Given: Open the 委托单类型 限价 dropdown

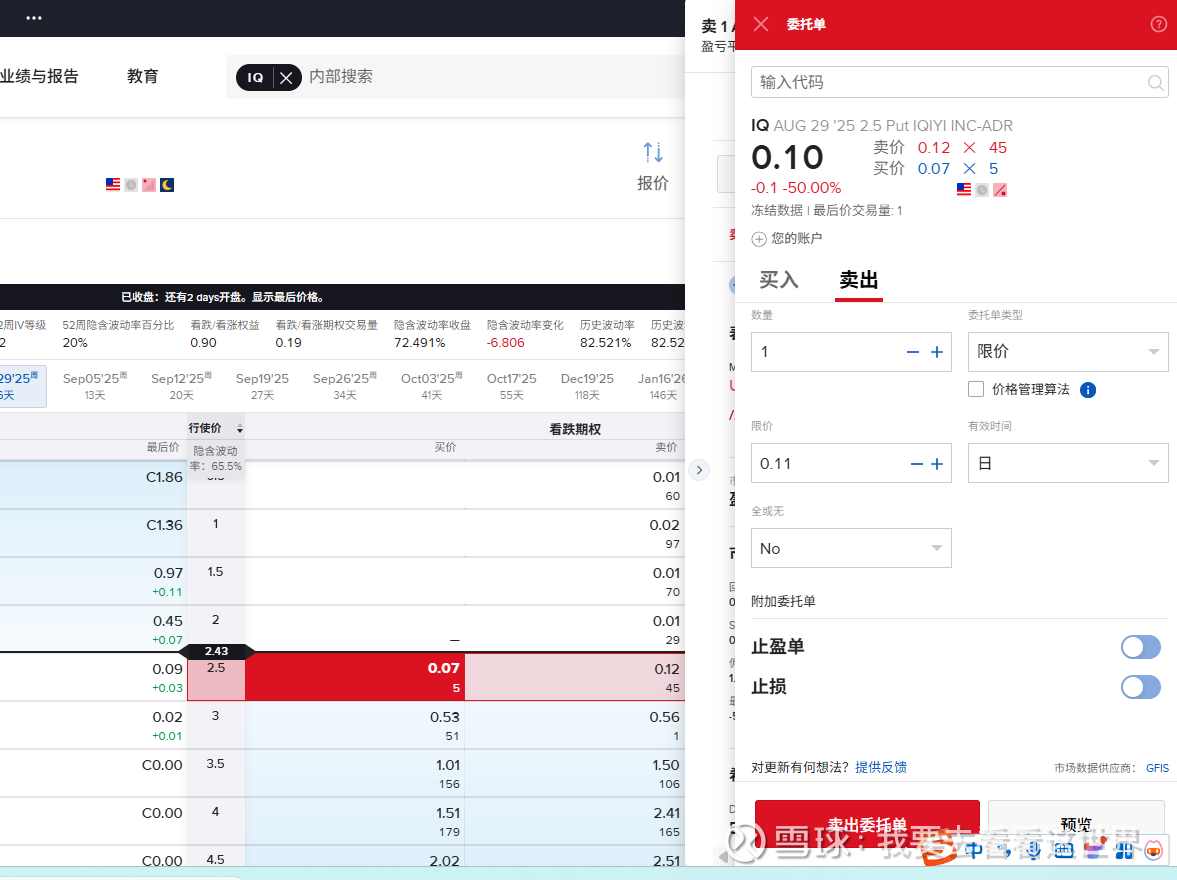Looking at the screenshot, I should pos(1068,352).
